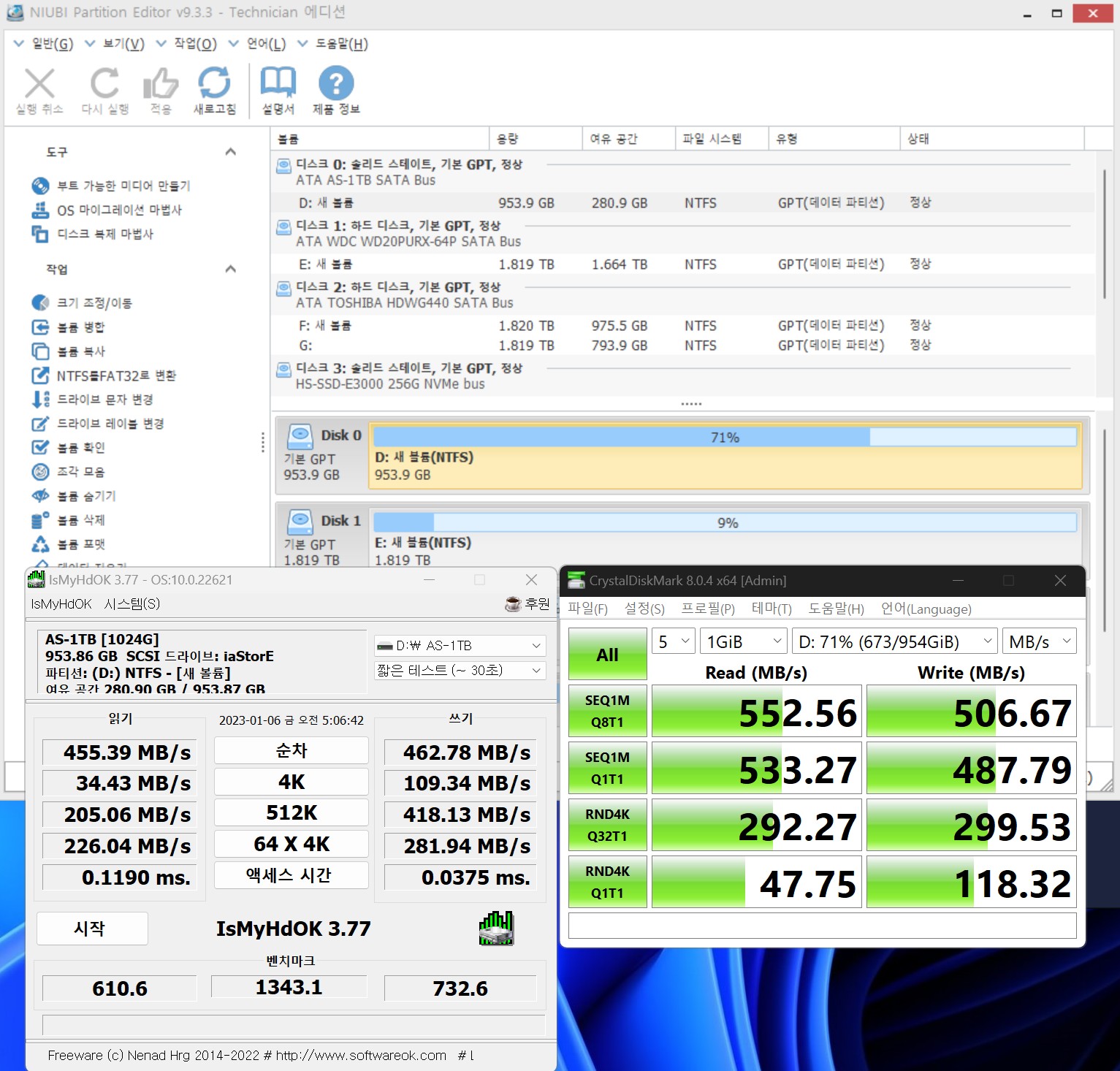Run the SEQ1M Q1T1 test

coord(608,768)
